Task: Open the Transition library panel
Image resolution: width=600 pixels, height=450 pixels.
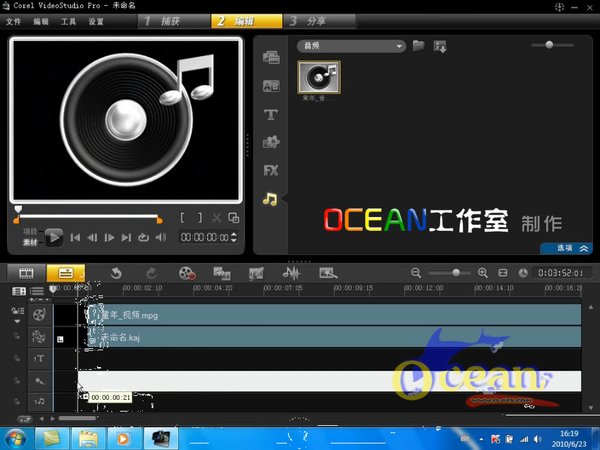Action: [x=270, y=87]
